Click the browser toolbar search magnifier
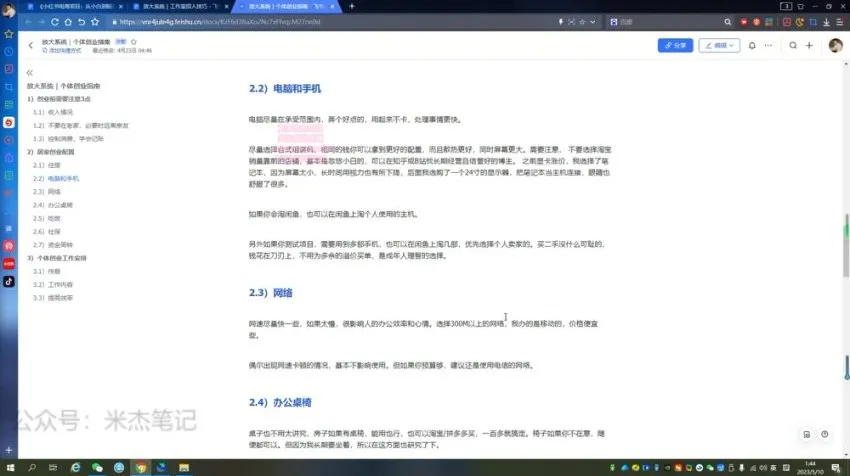The width and height of the screenshot is (850, 476). coord(727,22)
